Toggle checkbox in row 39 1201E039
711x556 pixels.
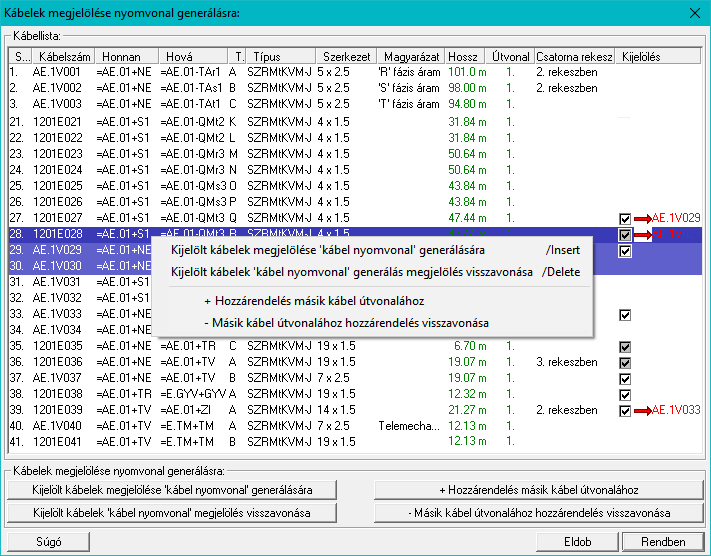tap(625, 411)
